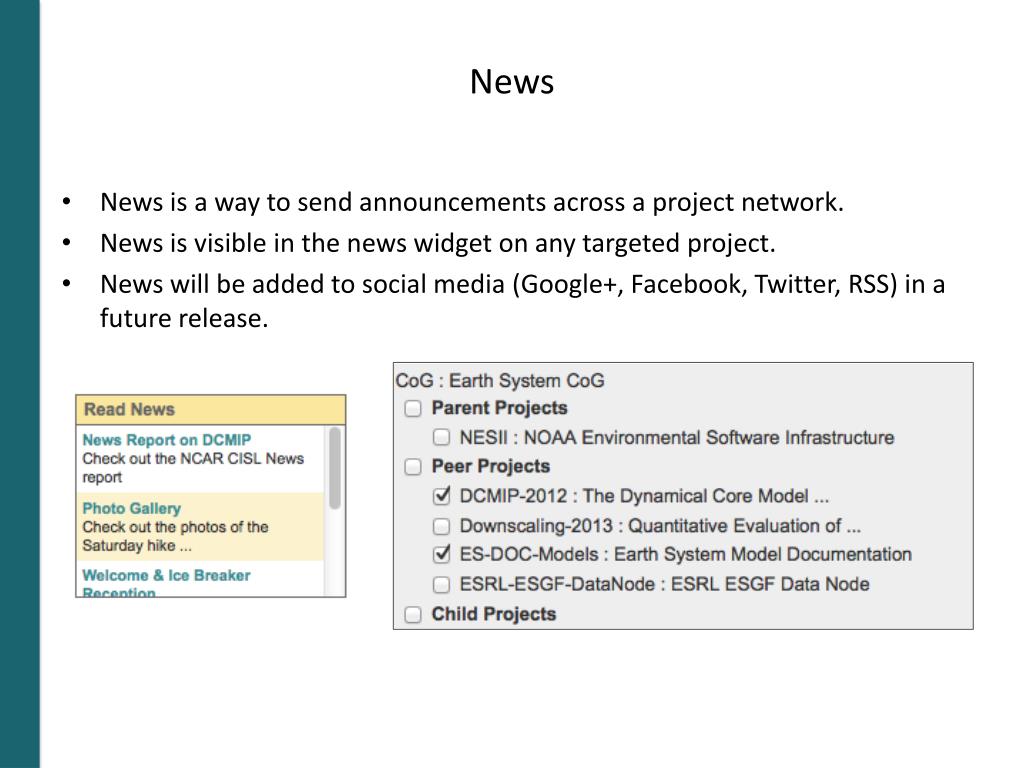Enable the Downscaling-2013 project checkbox
The height and width of the screenshot is (768, 1024).
(x=441, y=526)
